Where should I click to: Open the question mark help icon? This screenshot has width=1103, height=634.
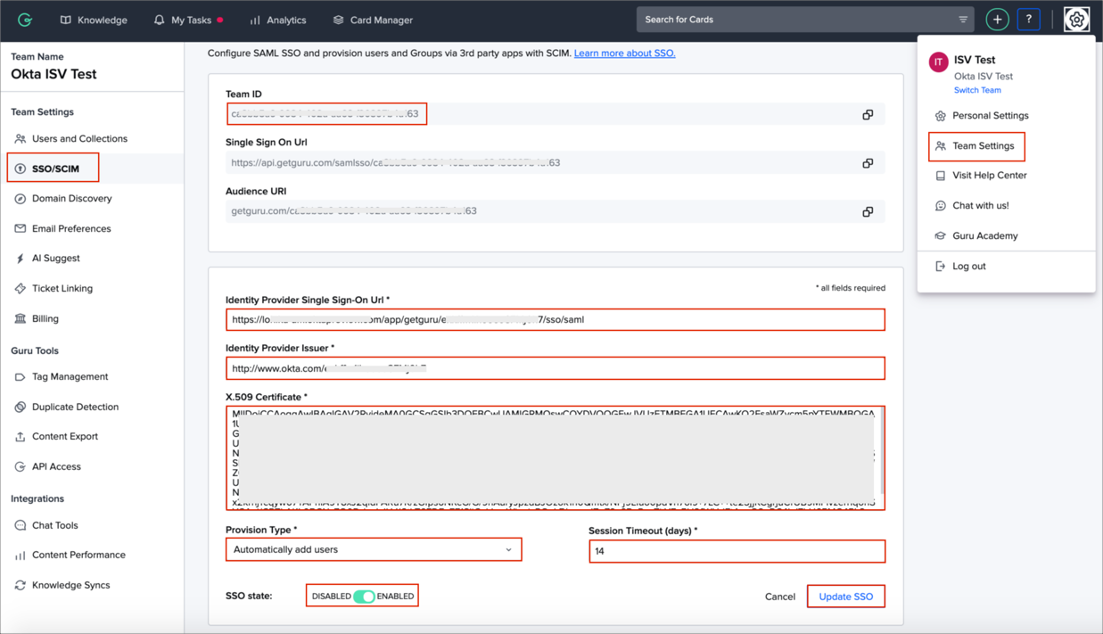[1028, 20]
